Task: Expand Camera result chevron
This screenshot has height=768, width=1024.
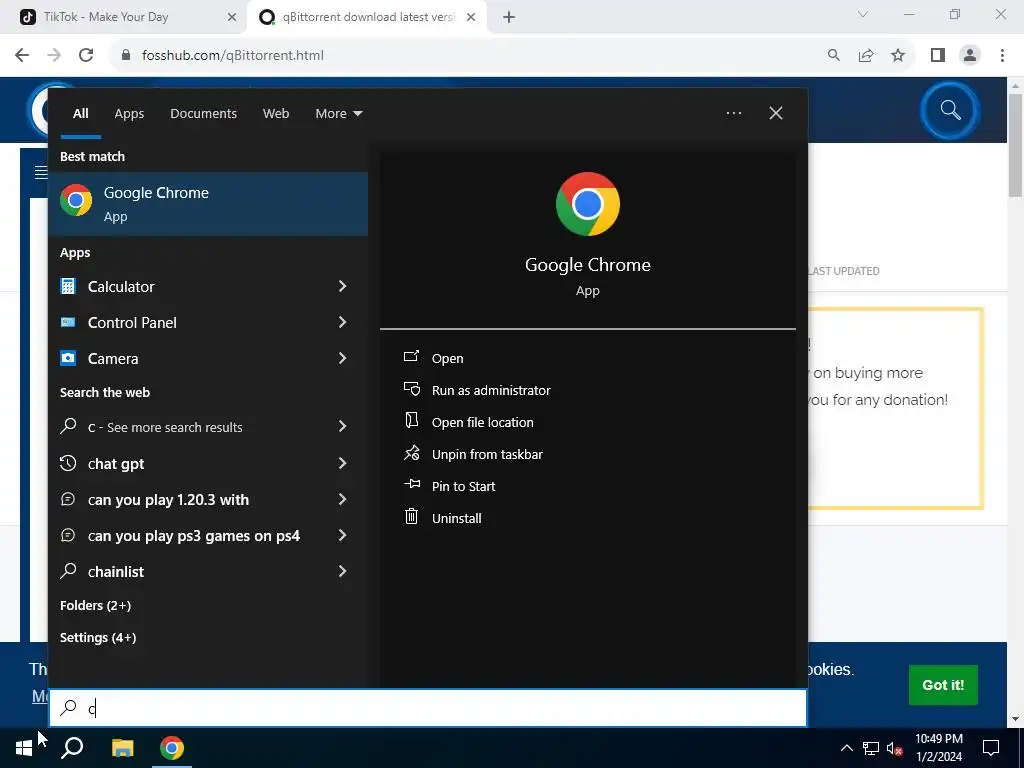Action: [x=342, y=358]
